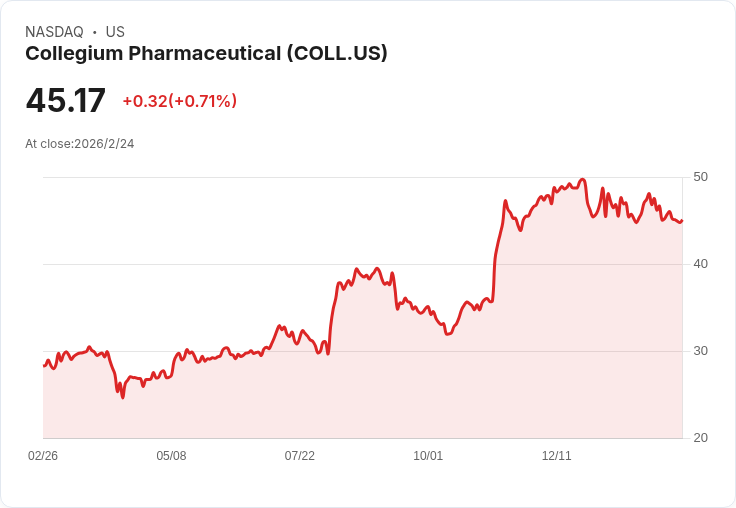Click the +0.32(+0.71%) price change
This screenshot has height=508, width=736.
pos(179,101)
